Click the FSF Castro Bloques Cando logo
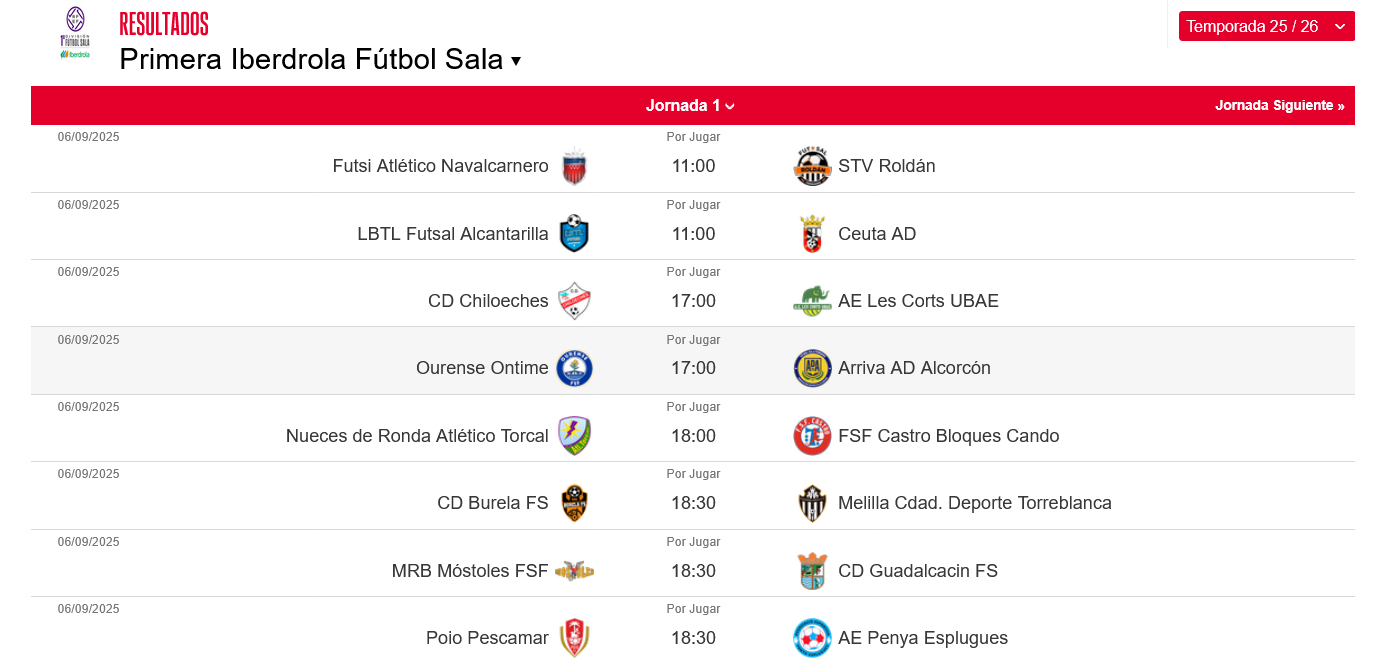 click(812, 436)
